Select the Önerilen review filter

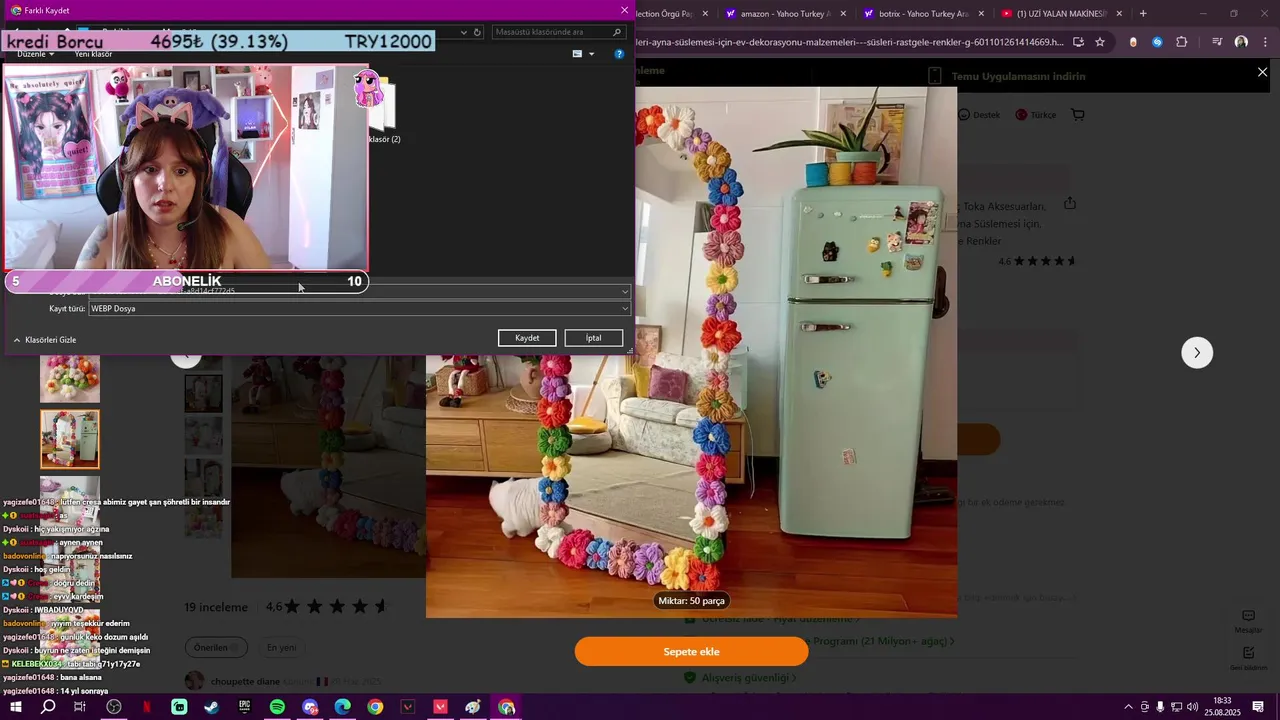pyautogui.click(x=214, y=647)
